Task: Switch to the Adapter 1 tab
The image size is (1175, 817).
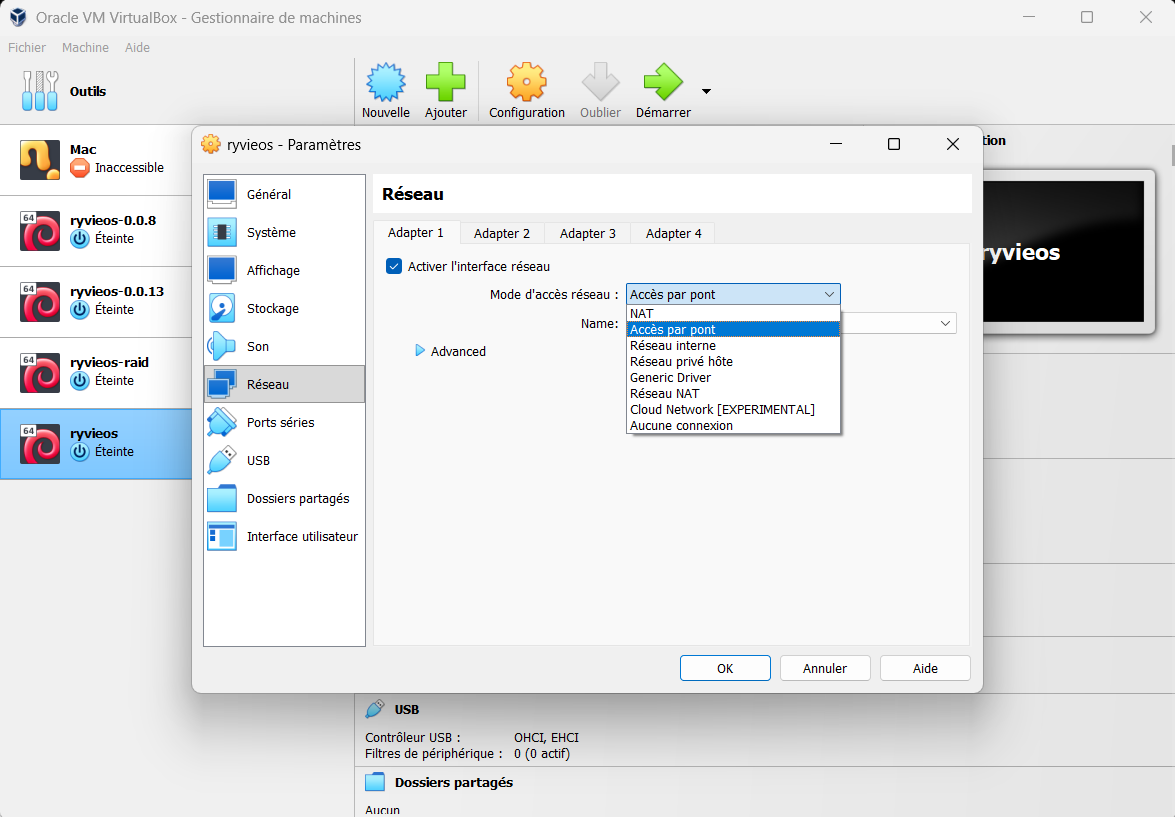Action: click(416, 232)
